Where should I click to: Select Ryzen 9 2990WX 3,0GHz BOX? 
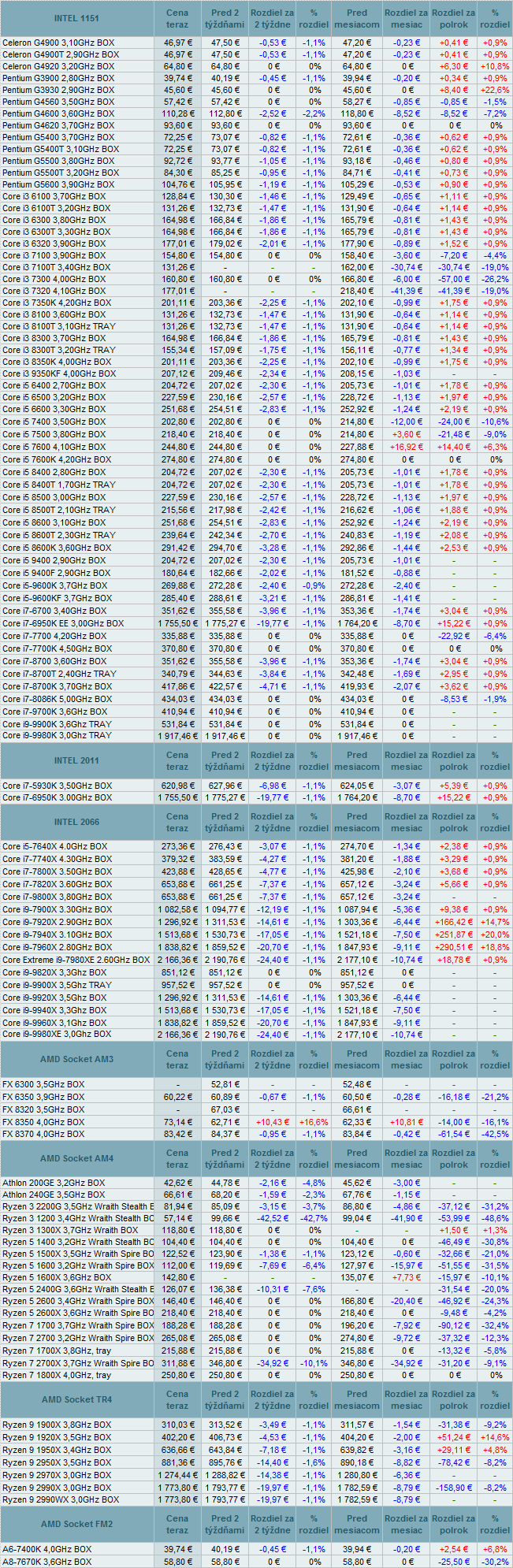tap(61, 1499)
